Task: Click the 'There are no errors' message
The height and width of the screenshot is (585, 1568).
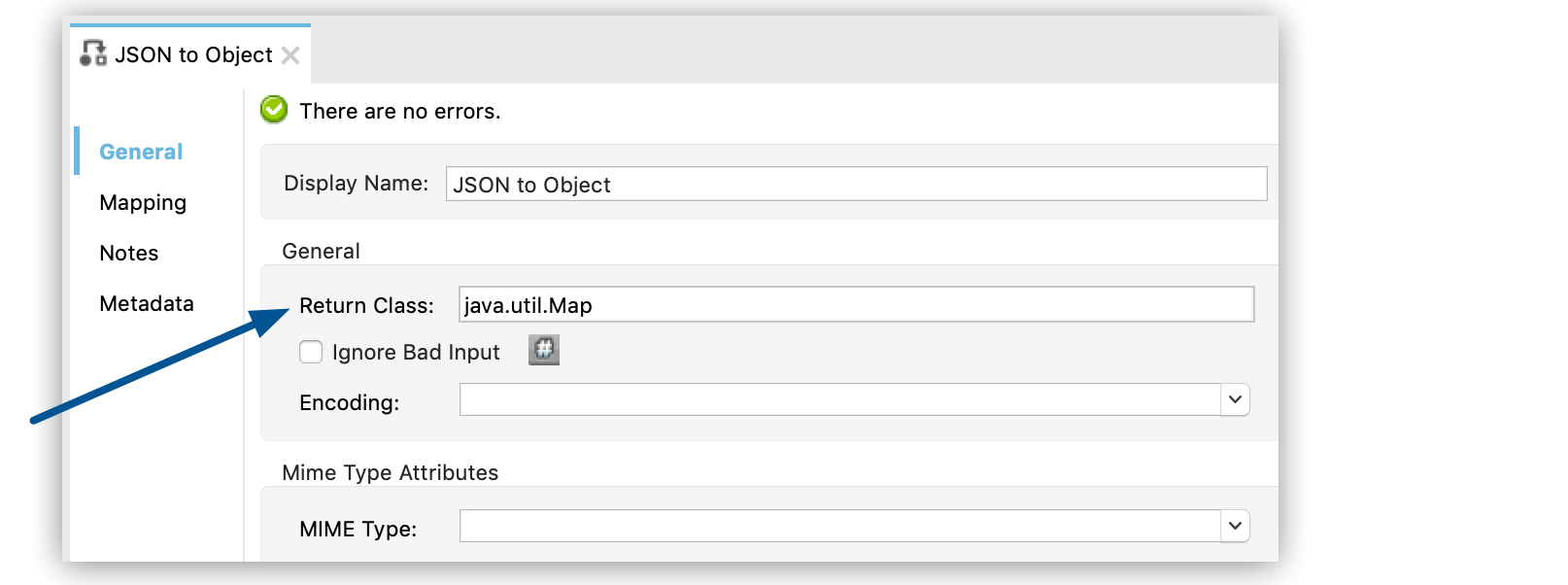Action: [x=399, y=111]
